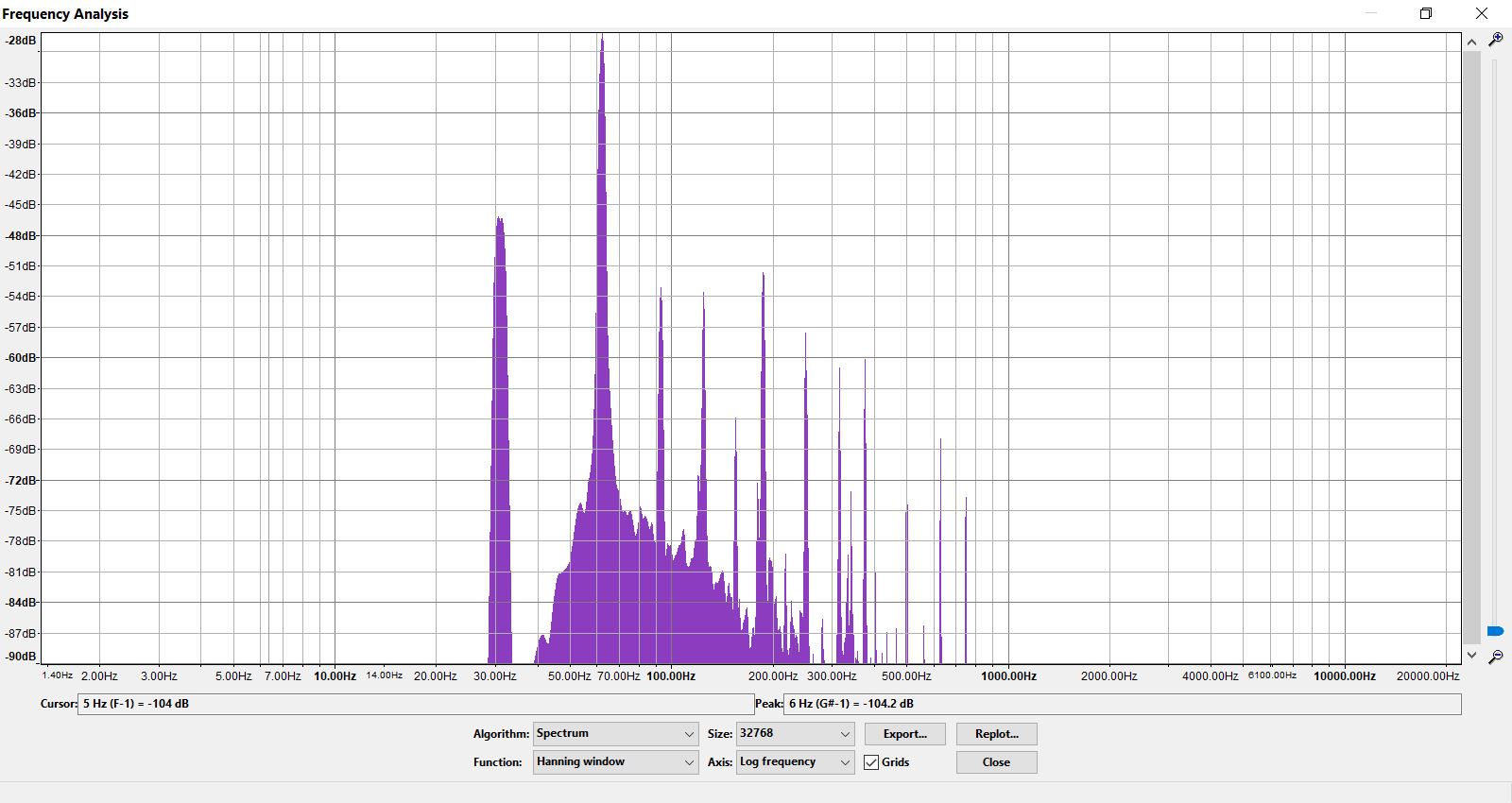Viewport: 1512px width, 803px height.
Task: Click the 10000.00Hz axis label
Action: [x=1345, y=676]
